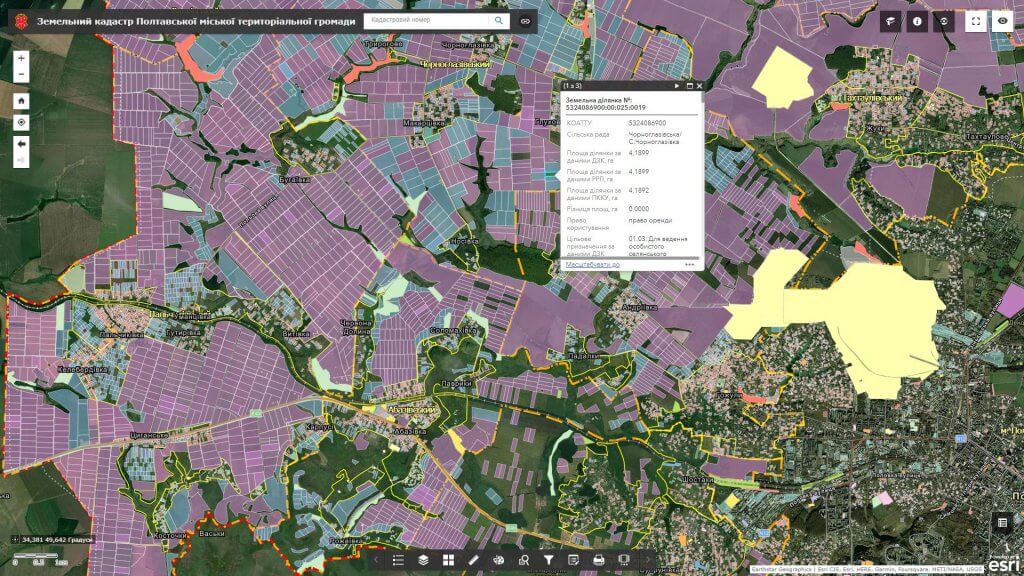Image resolution: width=1024 pixels, height=576 pixels.
Task: Toggle full screen mode
Action: click(976, 21)
